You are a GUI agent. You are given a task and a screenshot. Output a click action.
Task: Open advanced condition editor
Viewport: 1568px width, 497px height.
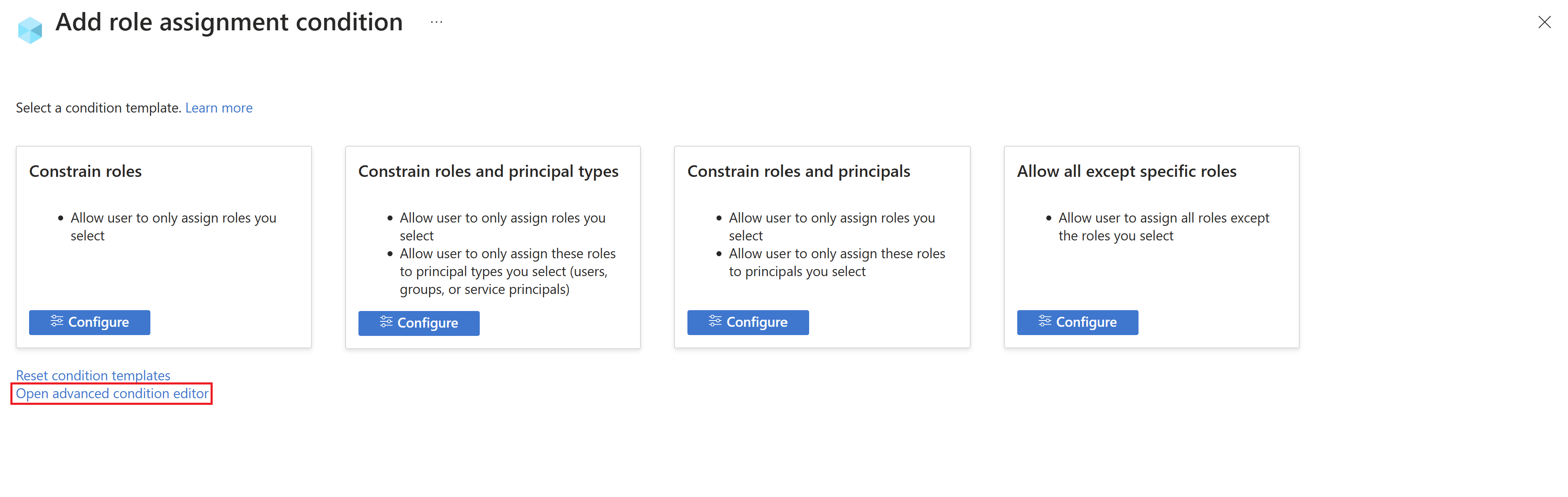(112, 394)
